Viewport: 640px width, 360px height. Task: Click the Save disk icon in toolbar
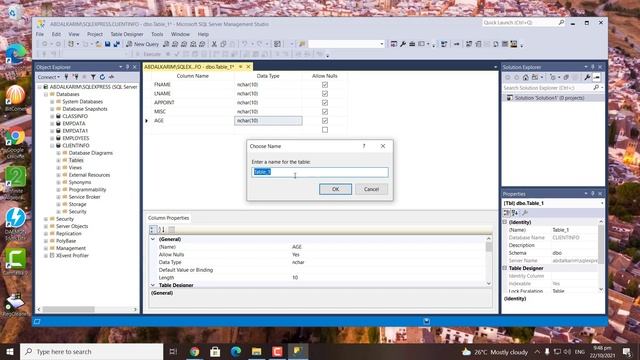[x=107, y=44]
